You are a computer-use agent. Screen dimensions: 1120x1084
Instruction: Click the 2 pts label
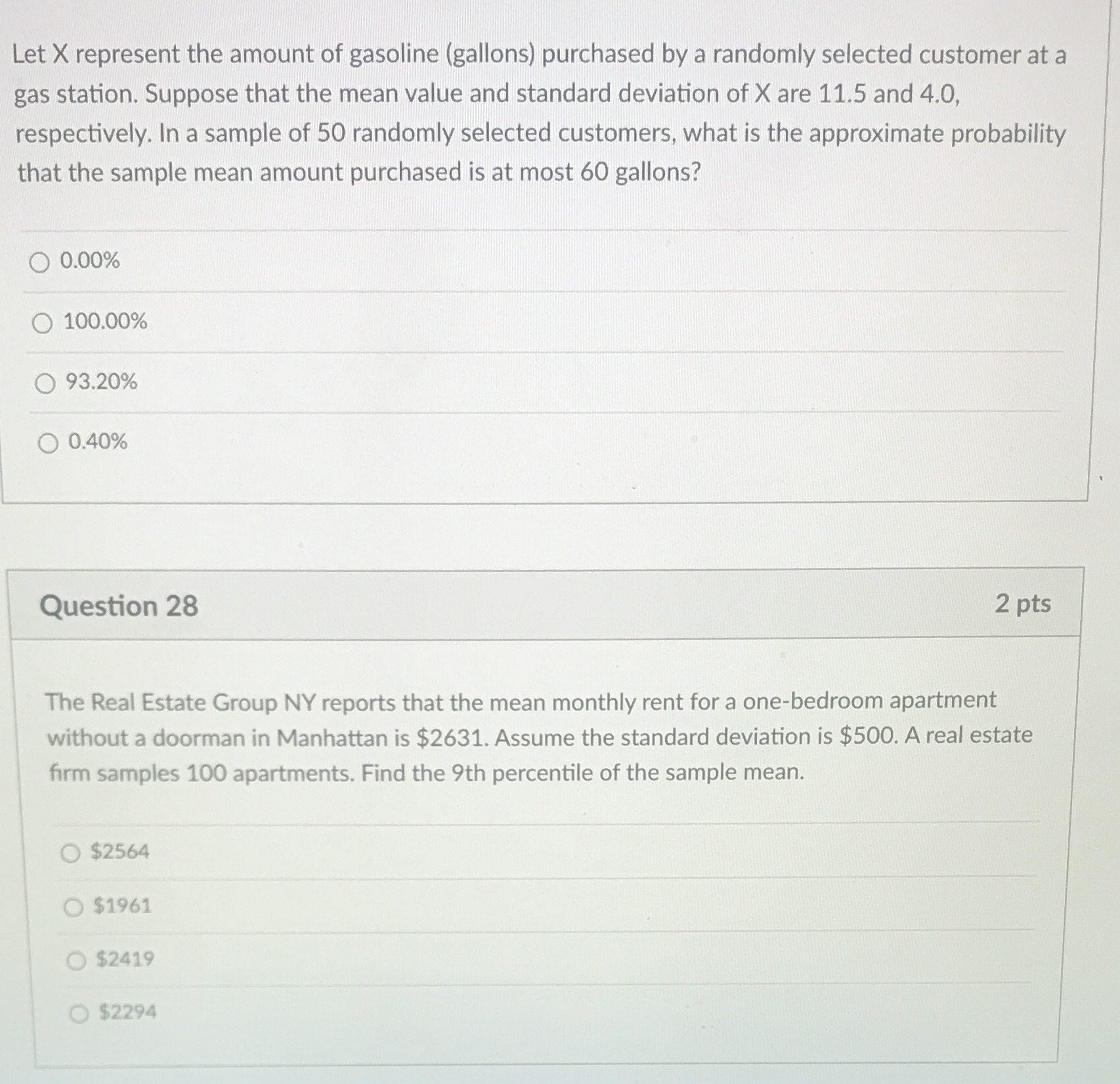click(1025, 603)
